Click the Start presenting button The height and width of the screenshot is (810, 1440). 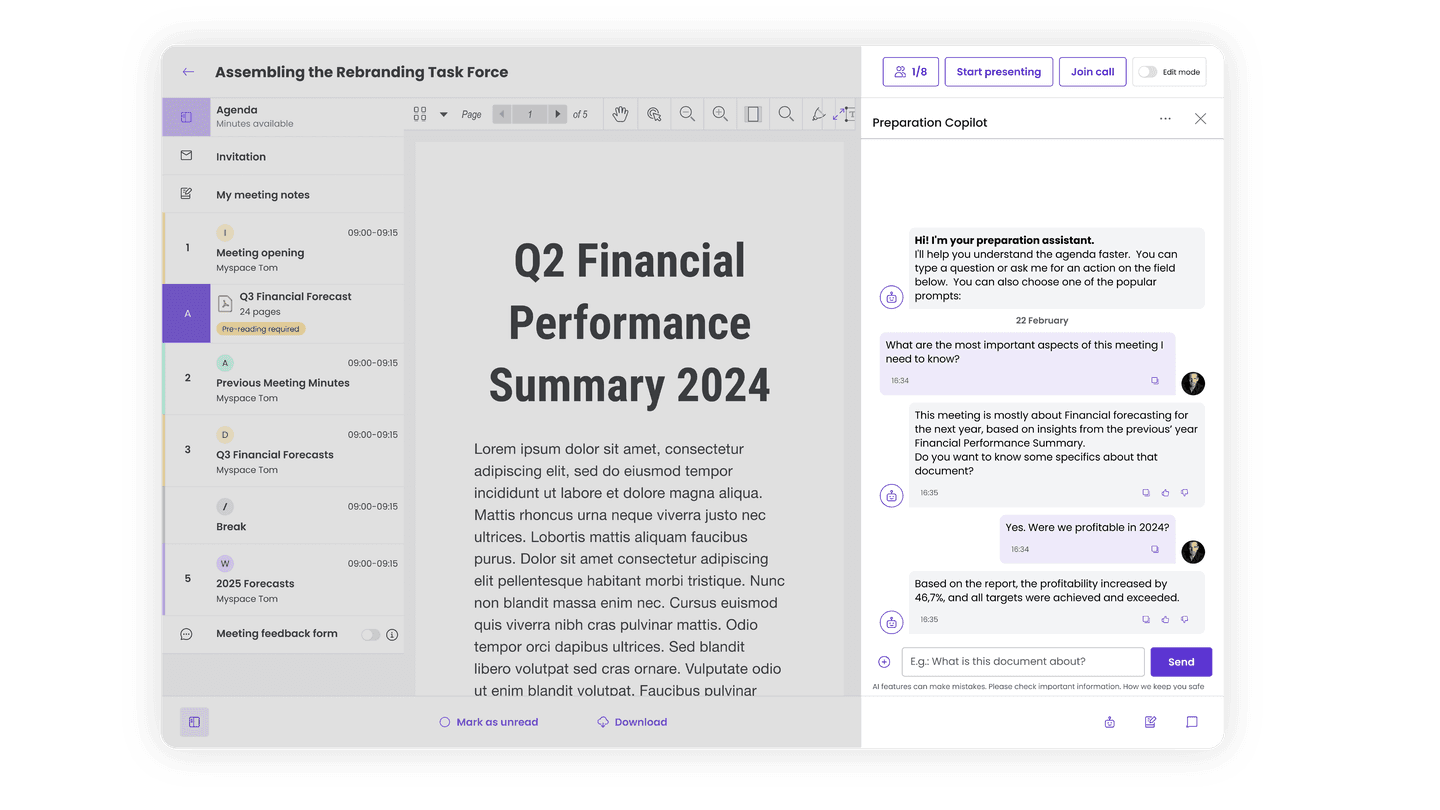coord(998,71)
